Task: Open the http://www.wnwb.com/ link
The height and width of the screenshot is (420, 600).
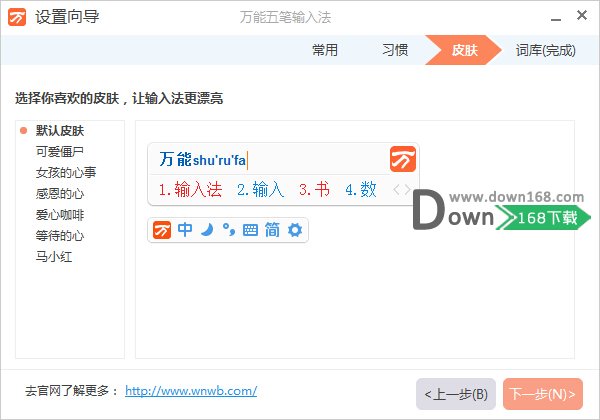Action: tap(191, 391)
